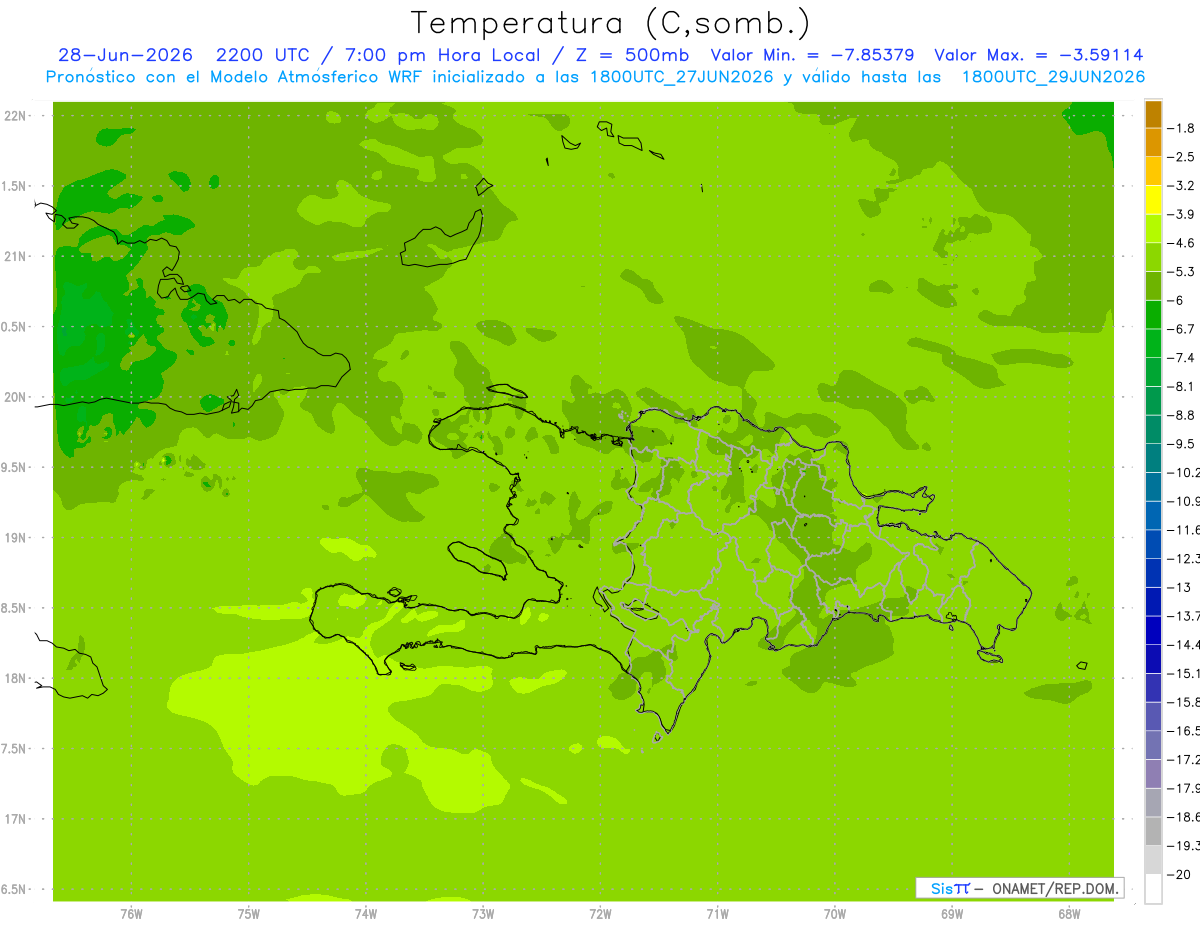Click the '-7.4' color scale value
Image resolution: width=1200 pixels, height=927 pixels.
[x=1181, y=358]
